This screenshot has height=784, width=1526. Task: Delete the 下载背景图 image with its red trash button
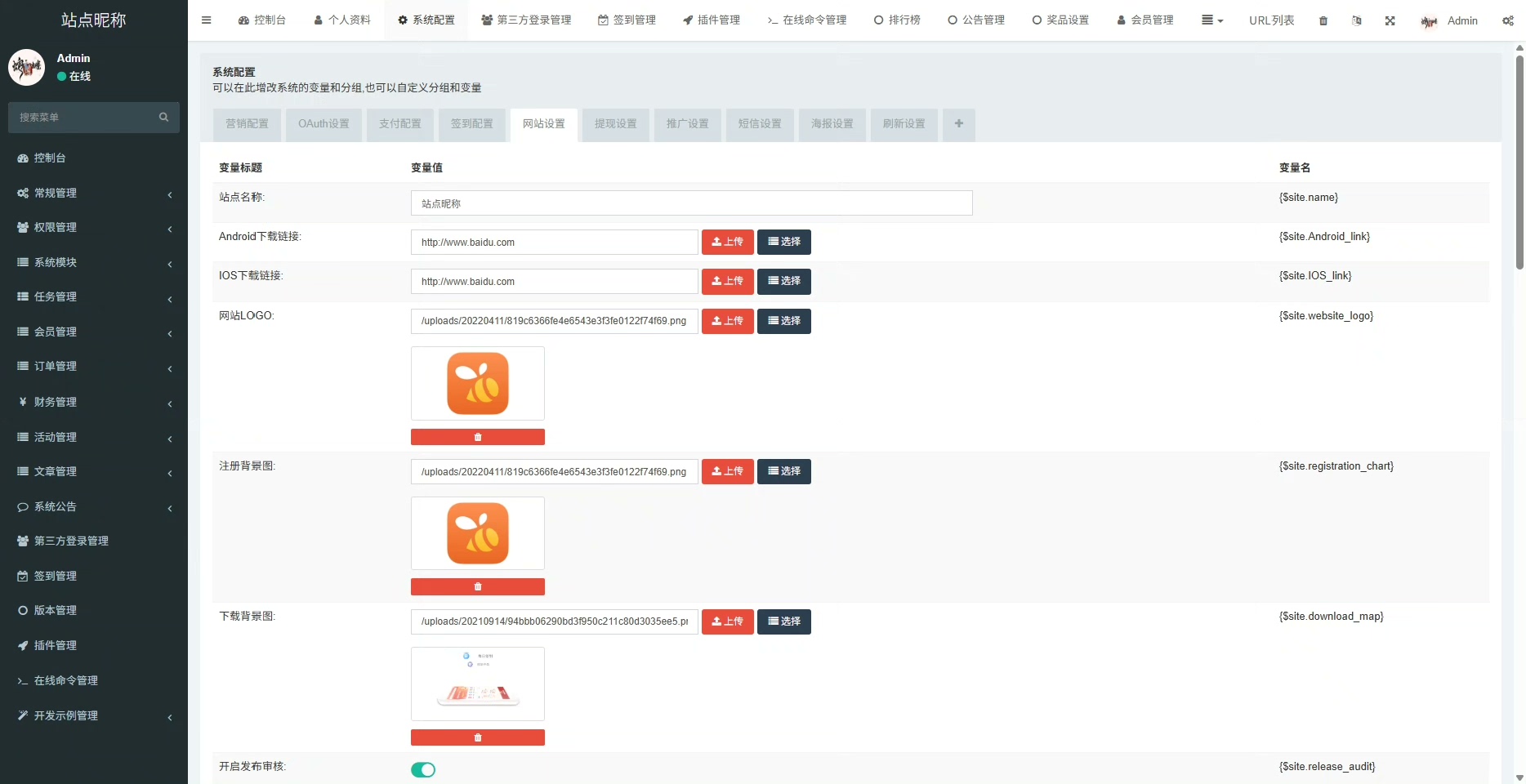pyautogui.click(x=478, y=737)
